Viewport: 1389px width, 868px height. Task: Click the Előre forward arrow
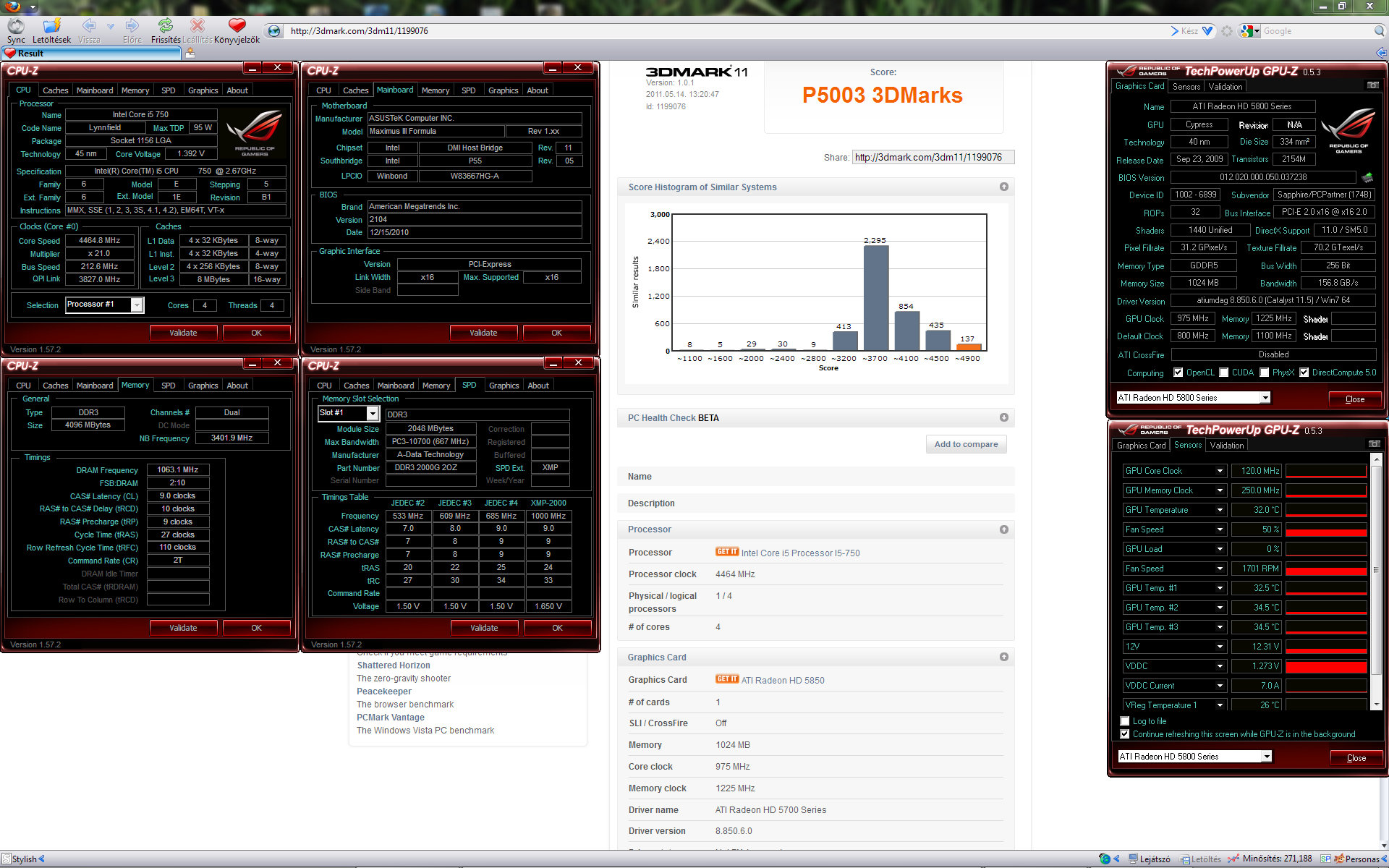[132, 26]
